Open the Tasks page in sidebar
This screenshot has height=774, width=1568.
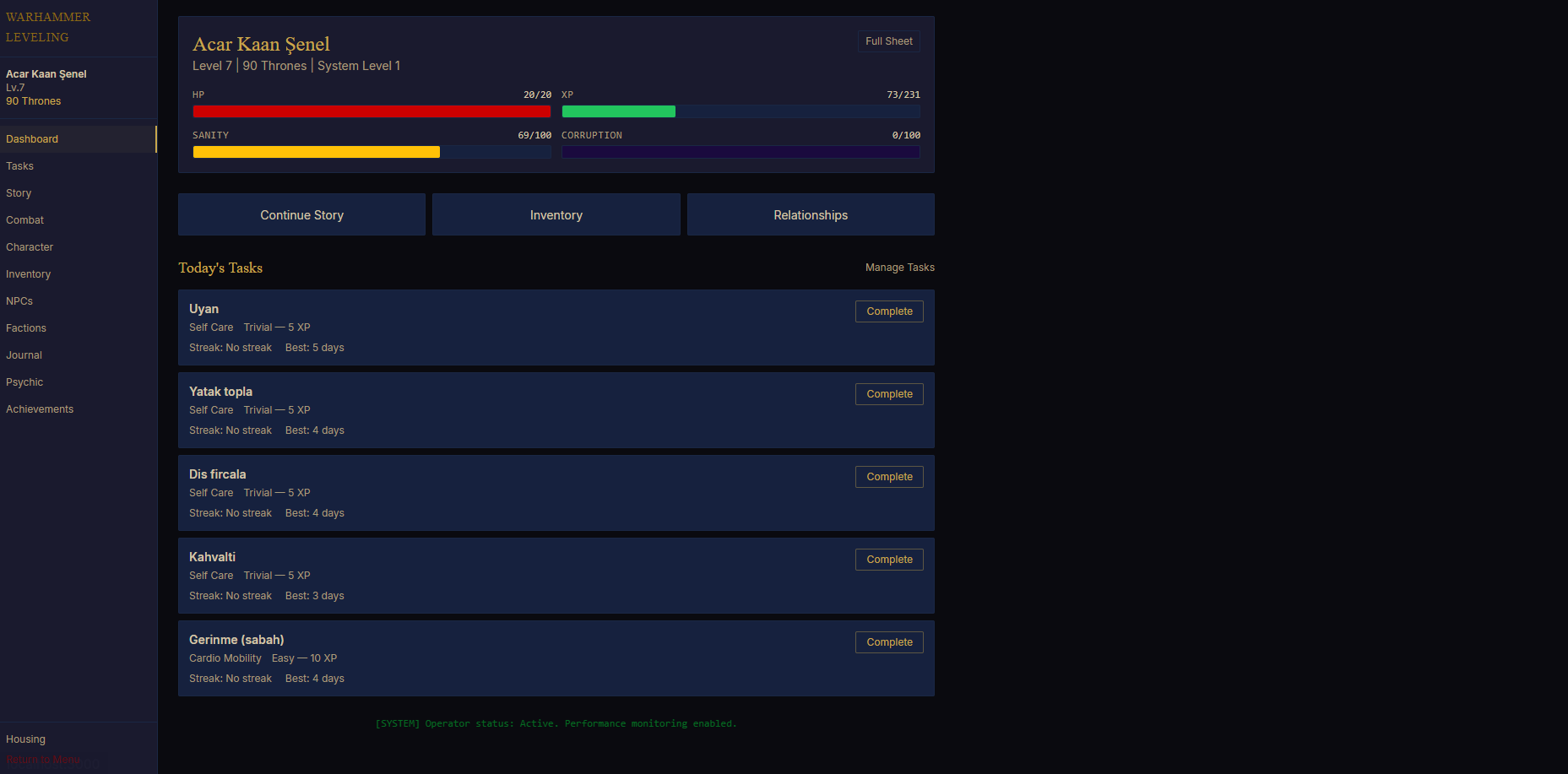pos(20,166)
